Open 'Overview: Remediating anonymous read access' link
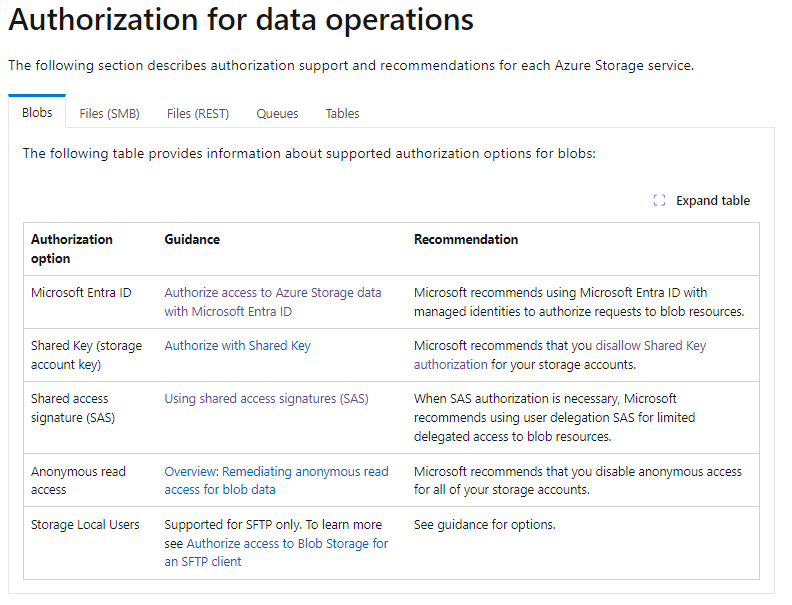 (x=276, y=480)
